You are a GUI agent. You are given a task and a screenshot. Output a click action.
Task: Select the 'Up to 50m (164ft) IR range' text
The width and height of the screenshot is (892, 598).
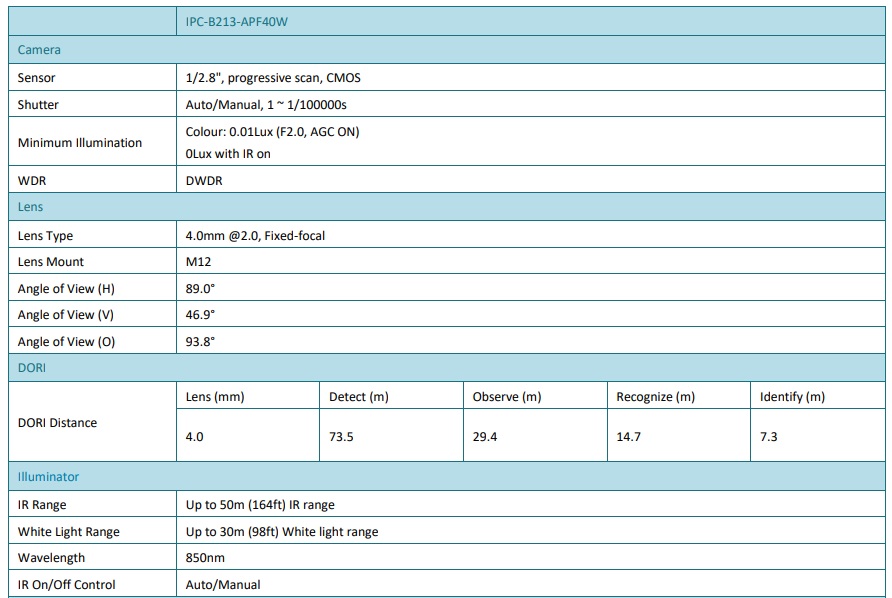click(260, 505)
